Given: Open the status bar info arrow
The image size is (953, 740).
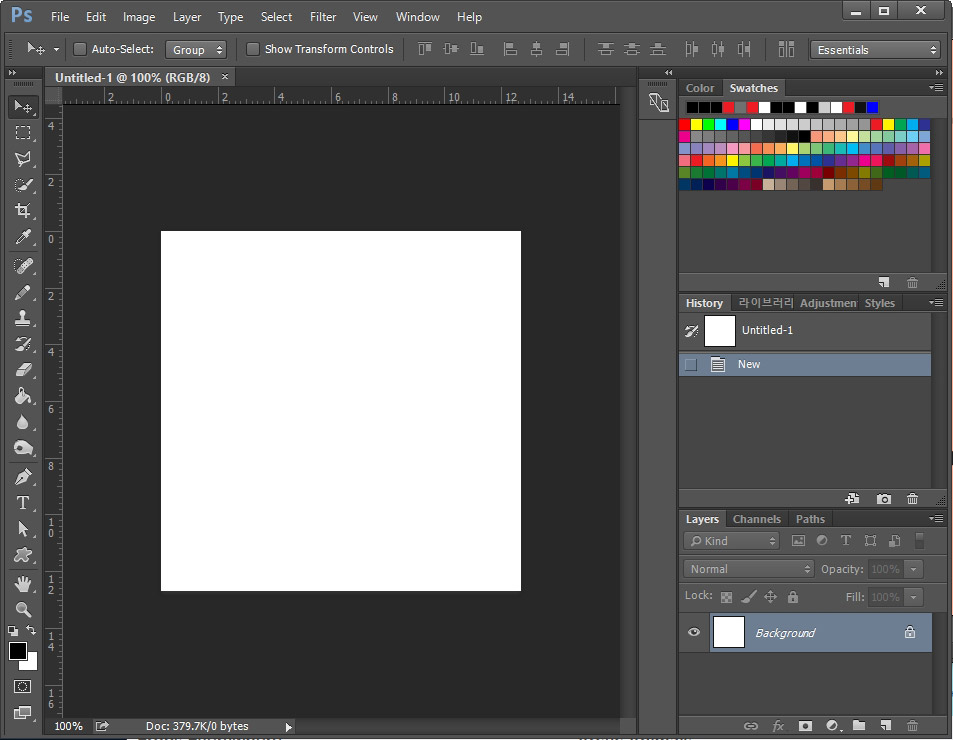Looking at the screenshot, I should [289, 727].
